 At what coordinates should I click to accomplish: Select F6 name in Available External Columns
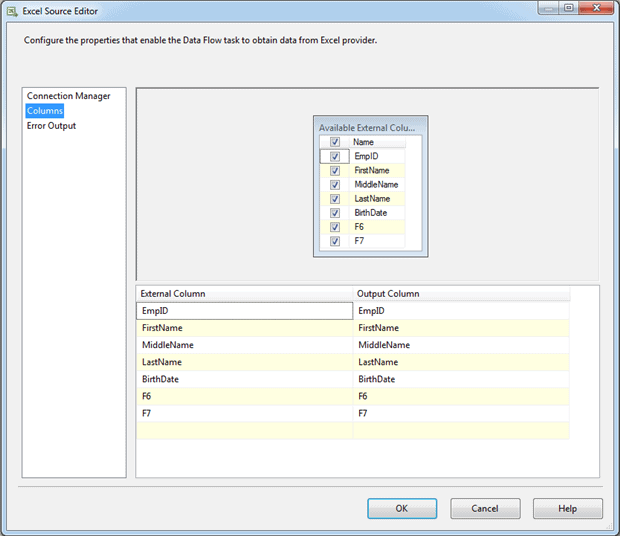click(377, 227)
